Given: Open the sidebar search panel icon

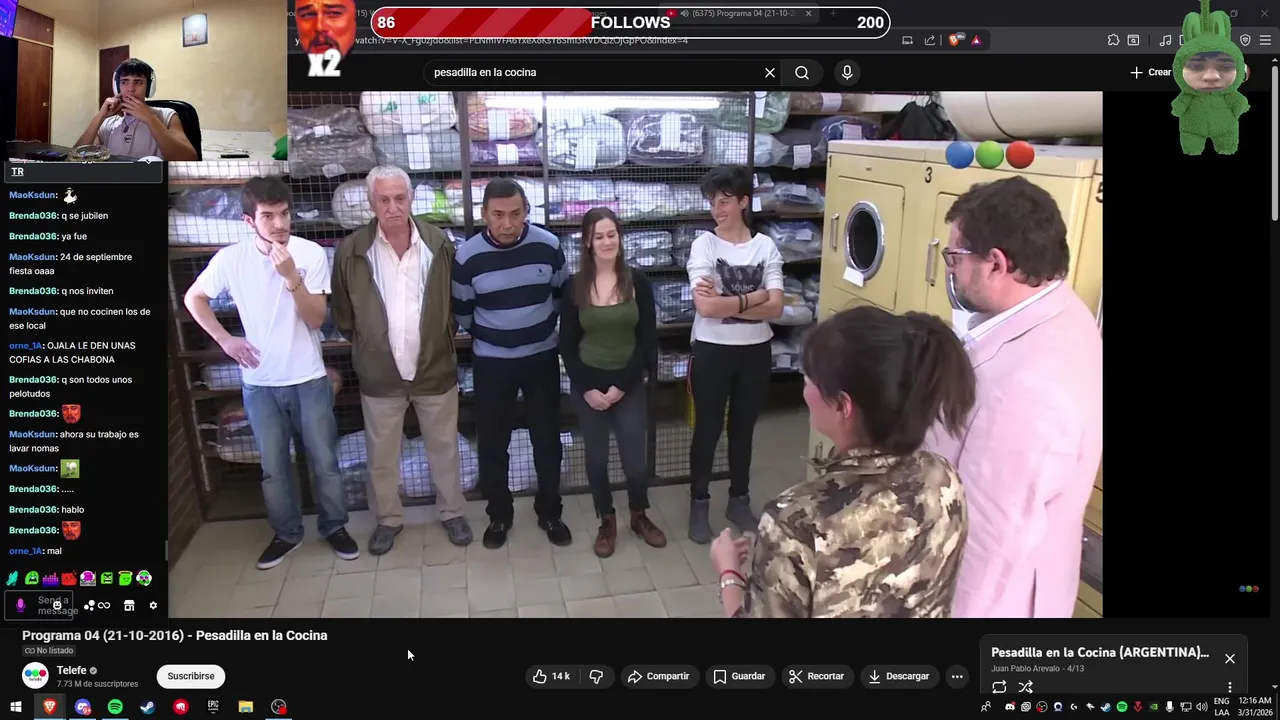Looking at the screenshot, I should (1133, 40).
